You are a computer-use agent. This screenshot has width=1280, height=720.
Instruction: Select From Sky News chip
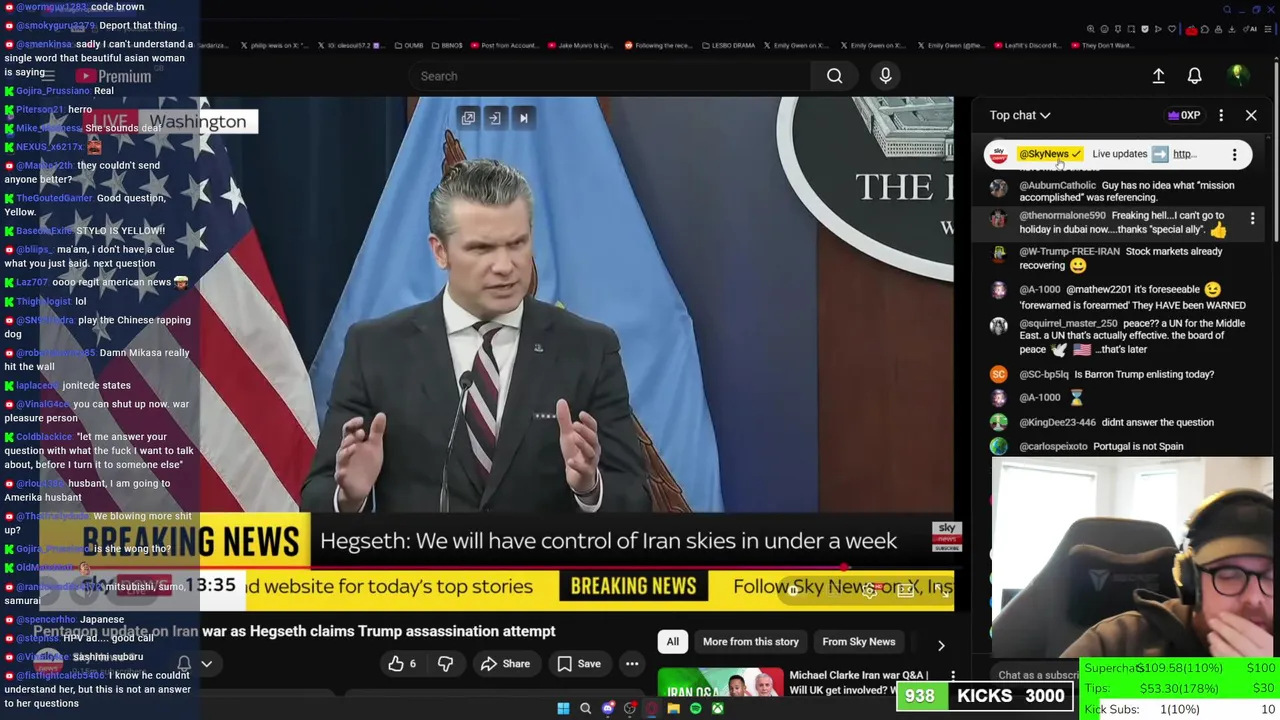pyautogui.click(x=859, y=642)
